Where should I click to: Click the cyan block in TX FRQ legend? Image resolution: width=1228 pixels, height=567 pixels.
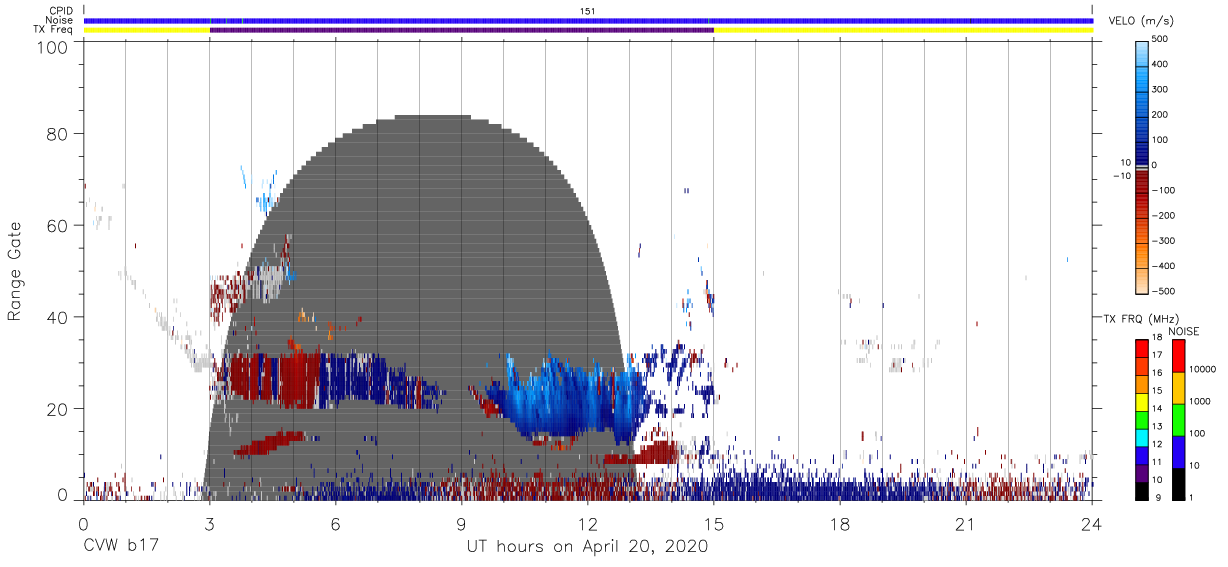pyautogui.click(x=1142, y=436)
